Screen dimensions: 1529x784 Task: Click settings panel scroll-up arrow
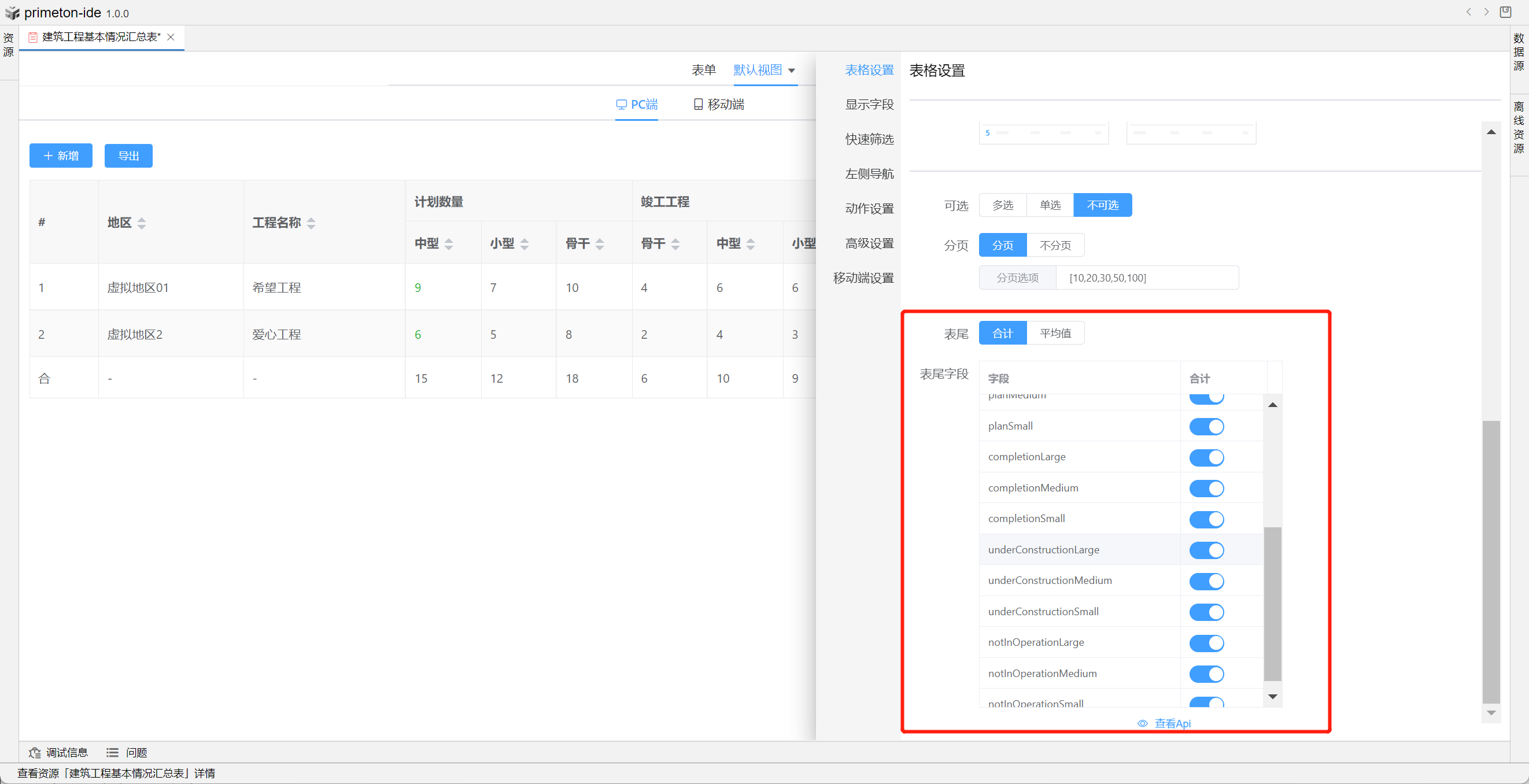(1491, 132)
